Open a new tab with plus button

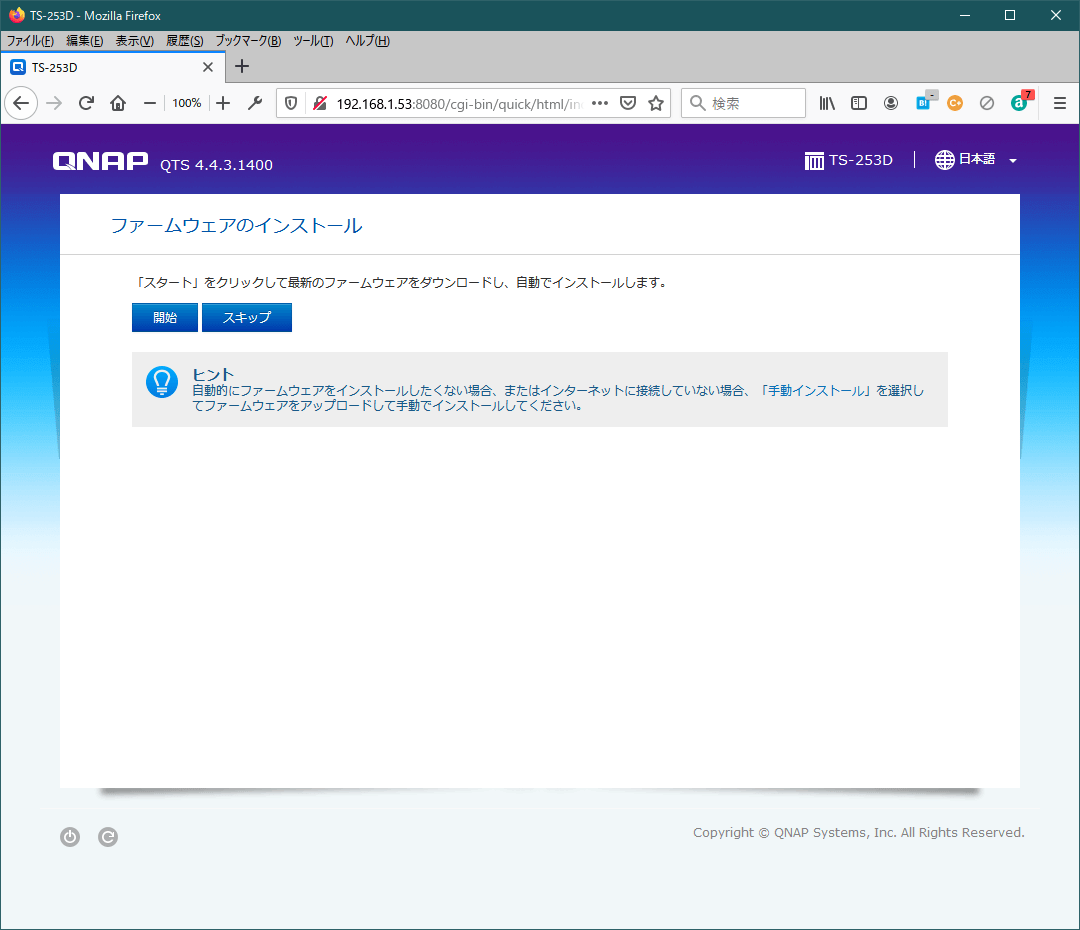242,67
